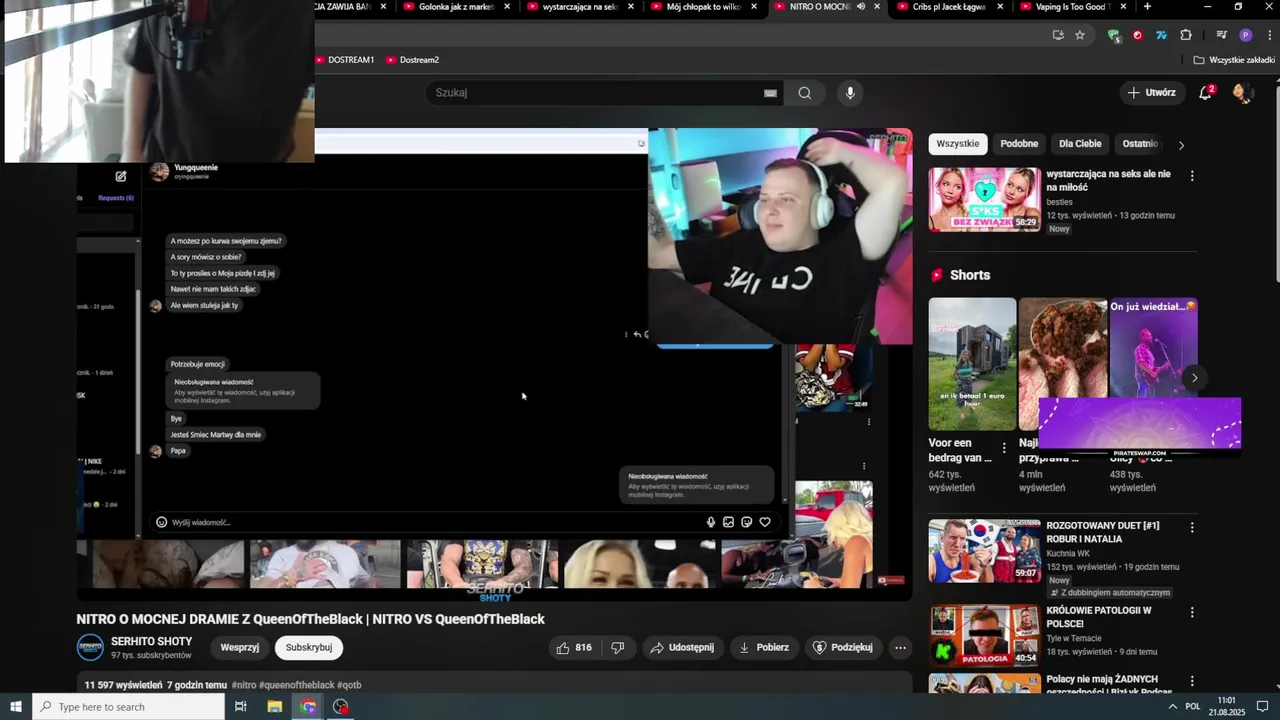The width and height of the screenshot is (1280, 720).
Task: Select the Ostatnio filter chip
Action: point(1140,144)
